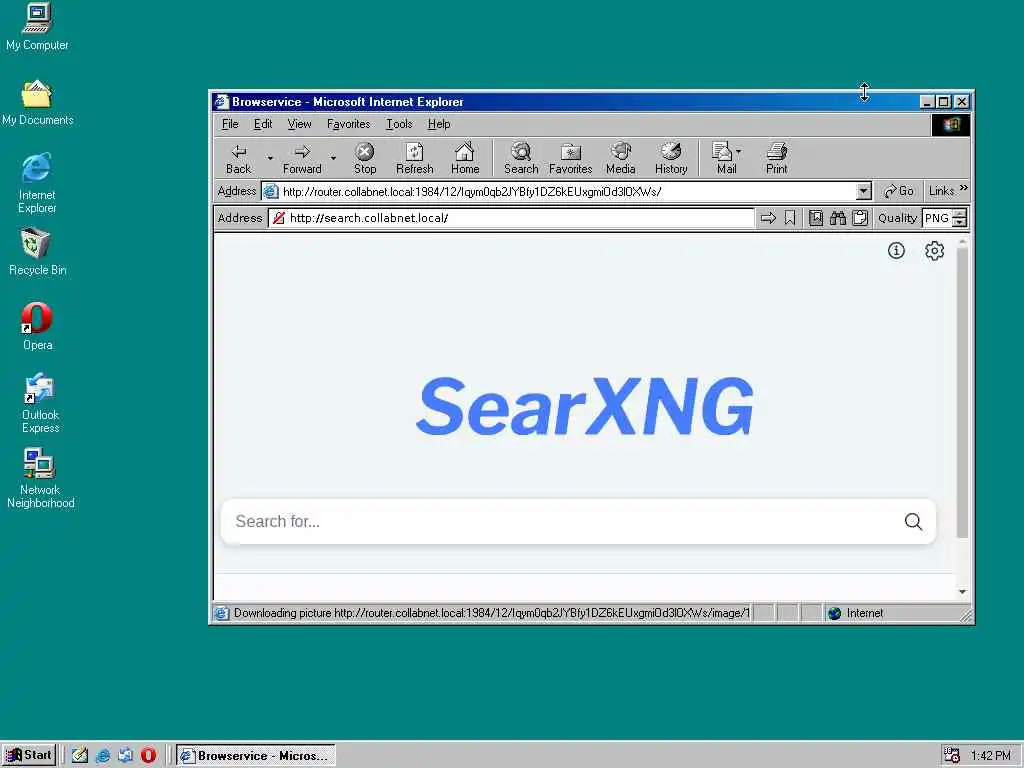Click the Internet zone status indicator
Image resolution: width=1024 pixels, height=768 pixels.
(856, 613)
